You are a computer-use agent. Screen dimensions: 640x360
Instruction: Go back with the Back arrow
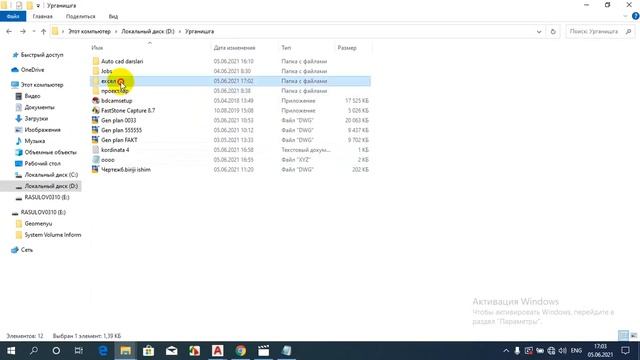[9, 31]
